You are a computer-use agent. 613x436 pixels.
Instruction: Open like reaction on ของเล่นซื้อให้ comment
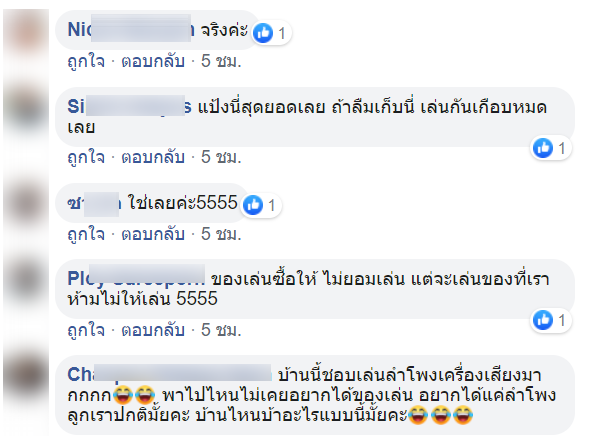543,320
